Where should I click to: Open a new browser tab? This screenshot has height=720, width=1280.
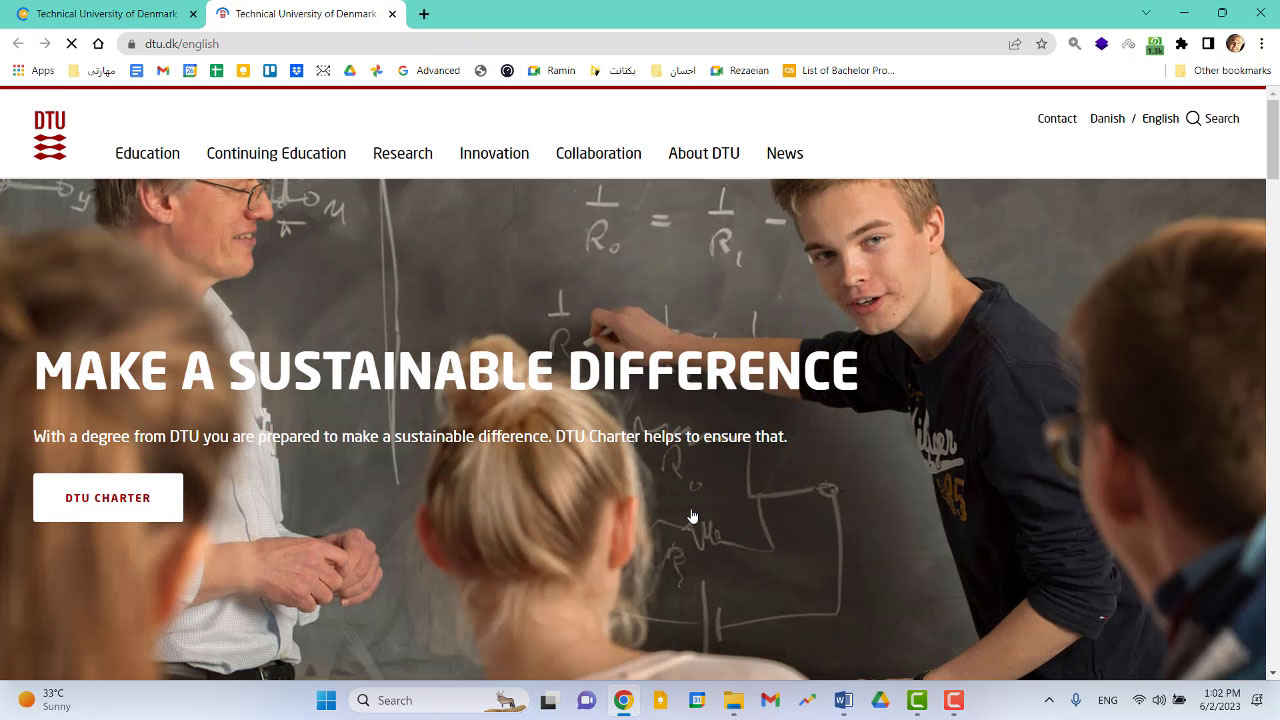point(424,14)
